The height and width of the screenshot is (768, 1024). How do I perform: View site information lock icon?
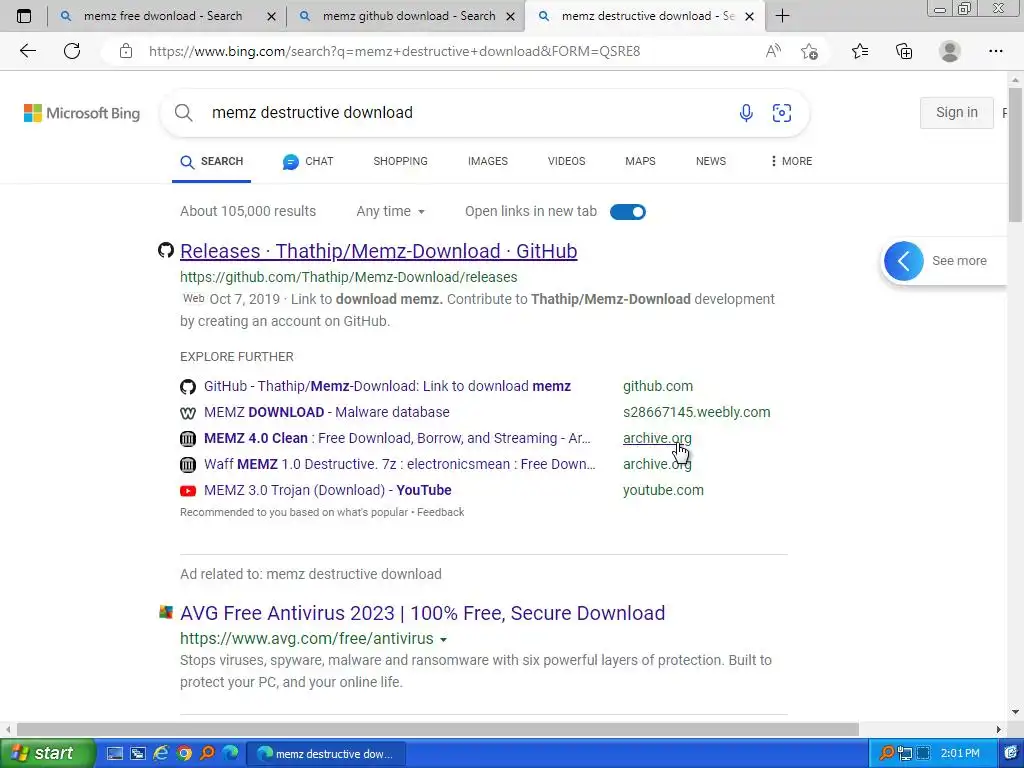click(x=126, y=51)
